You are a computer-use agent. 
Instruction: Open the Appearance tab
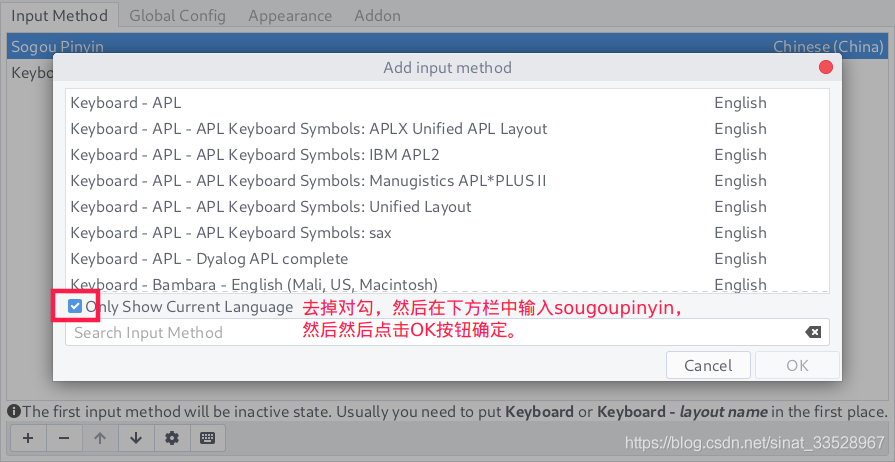290,15
